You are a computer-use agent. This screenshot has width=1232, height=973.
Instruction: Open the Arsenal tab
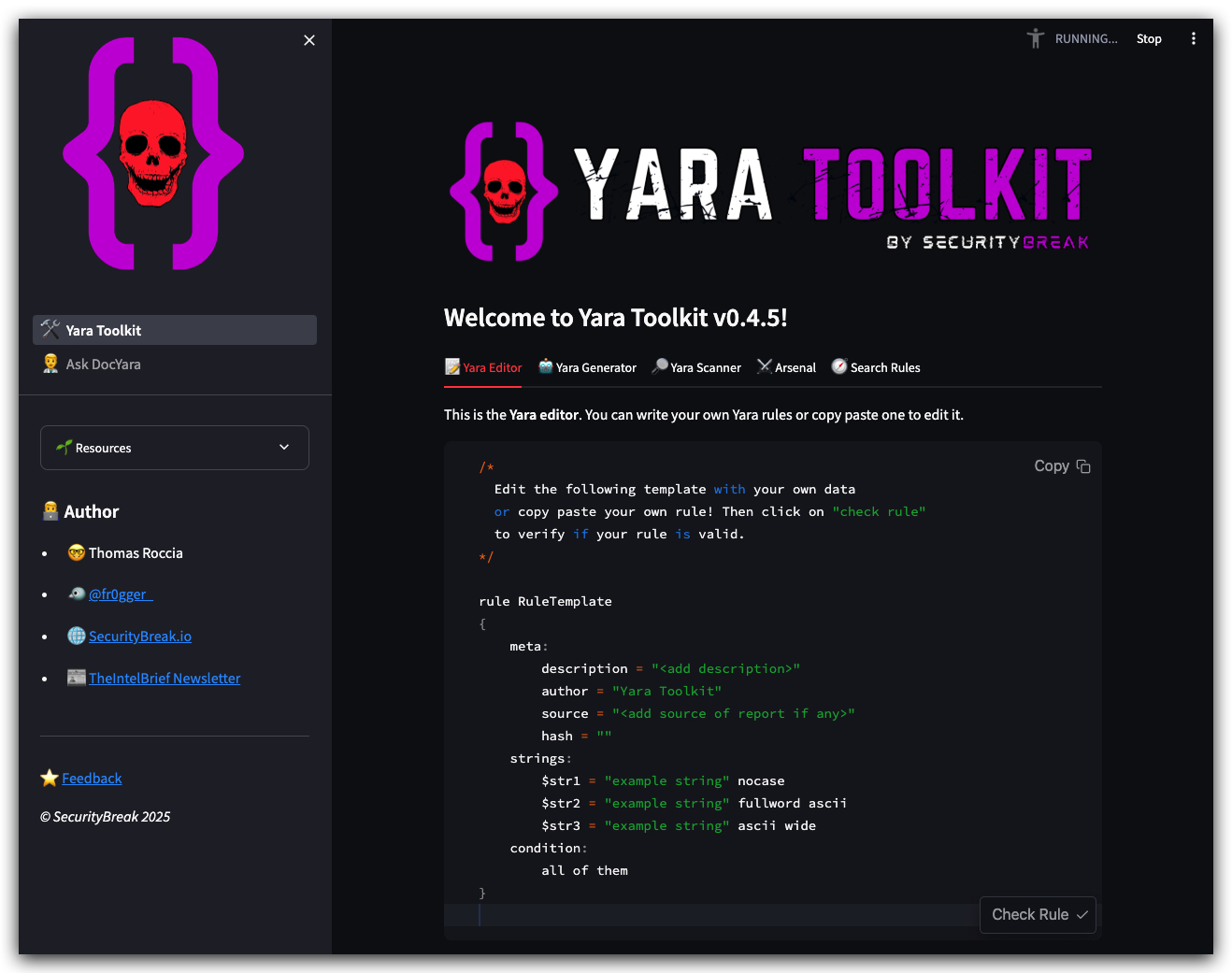pos(786,367)
